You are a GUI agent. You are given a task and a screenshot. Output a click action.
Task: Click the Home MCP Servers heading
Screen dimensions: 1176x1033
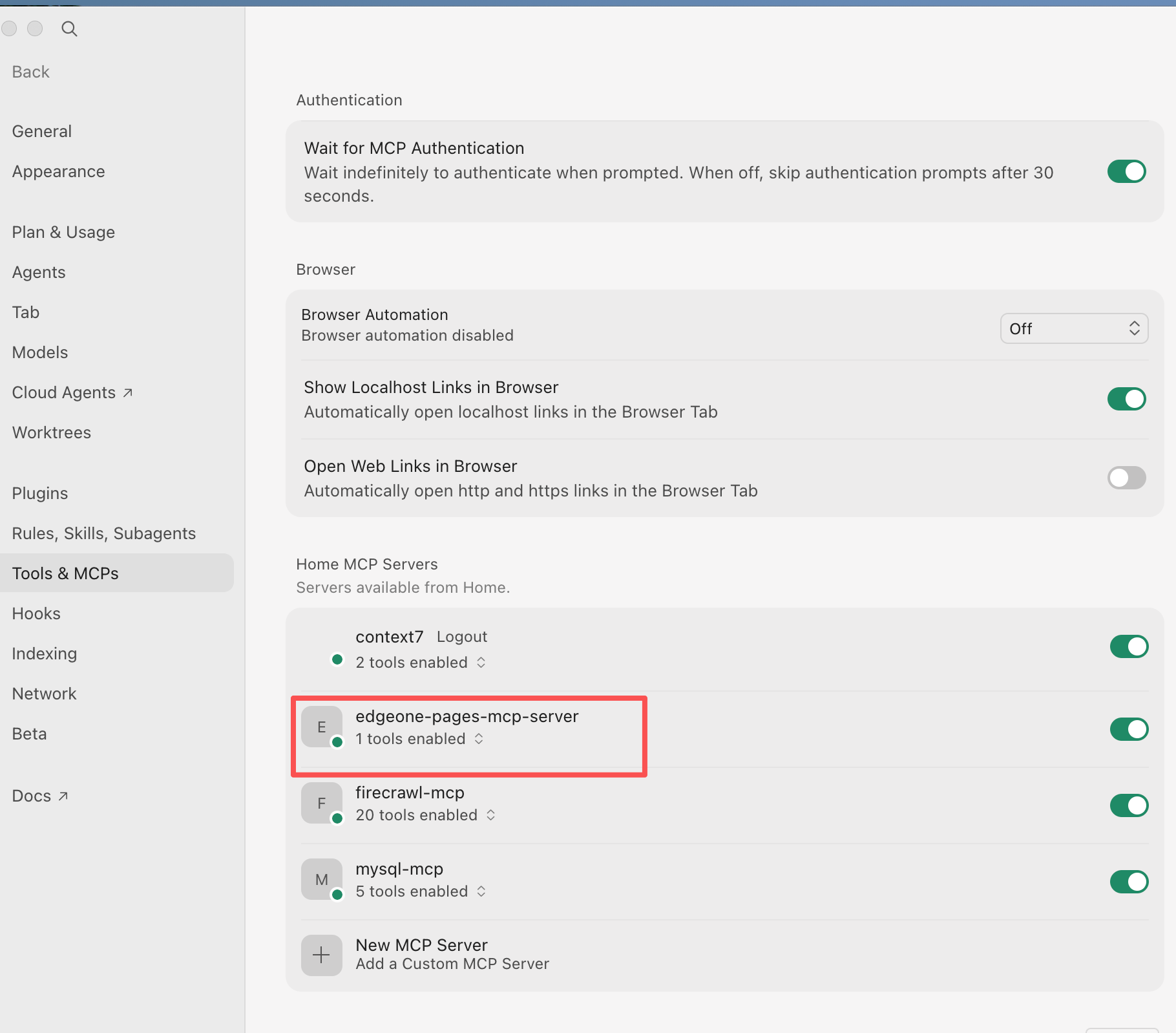[x=367, y=564]
